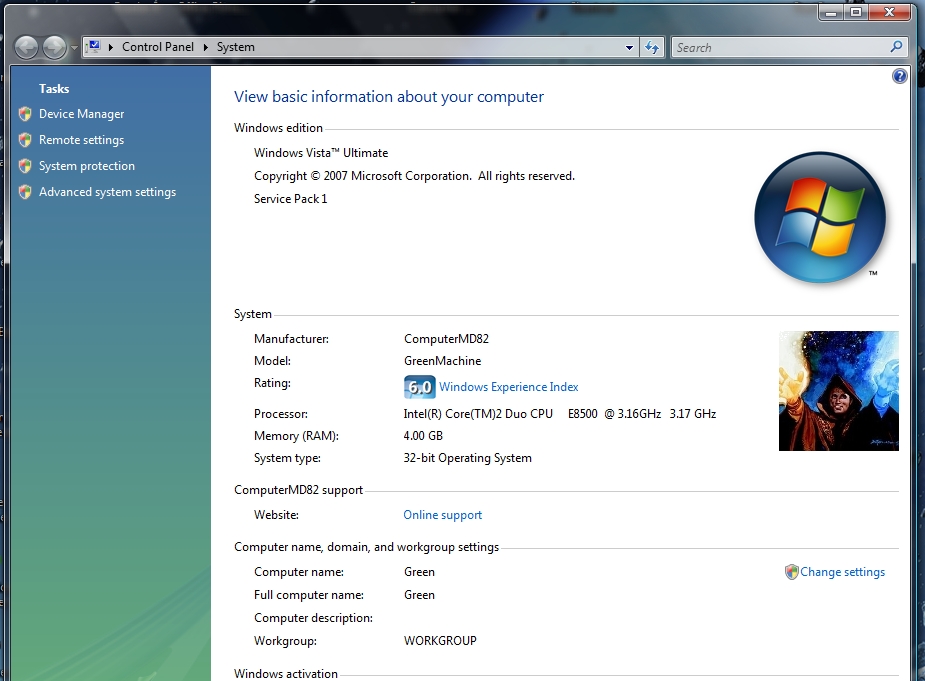Screen dimensions: 925x681
Task: Click shield icon beside Advanced system settings
Action: (25, 192)
